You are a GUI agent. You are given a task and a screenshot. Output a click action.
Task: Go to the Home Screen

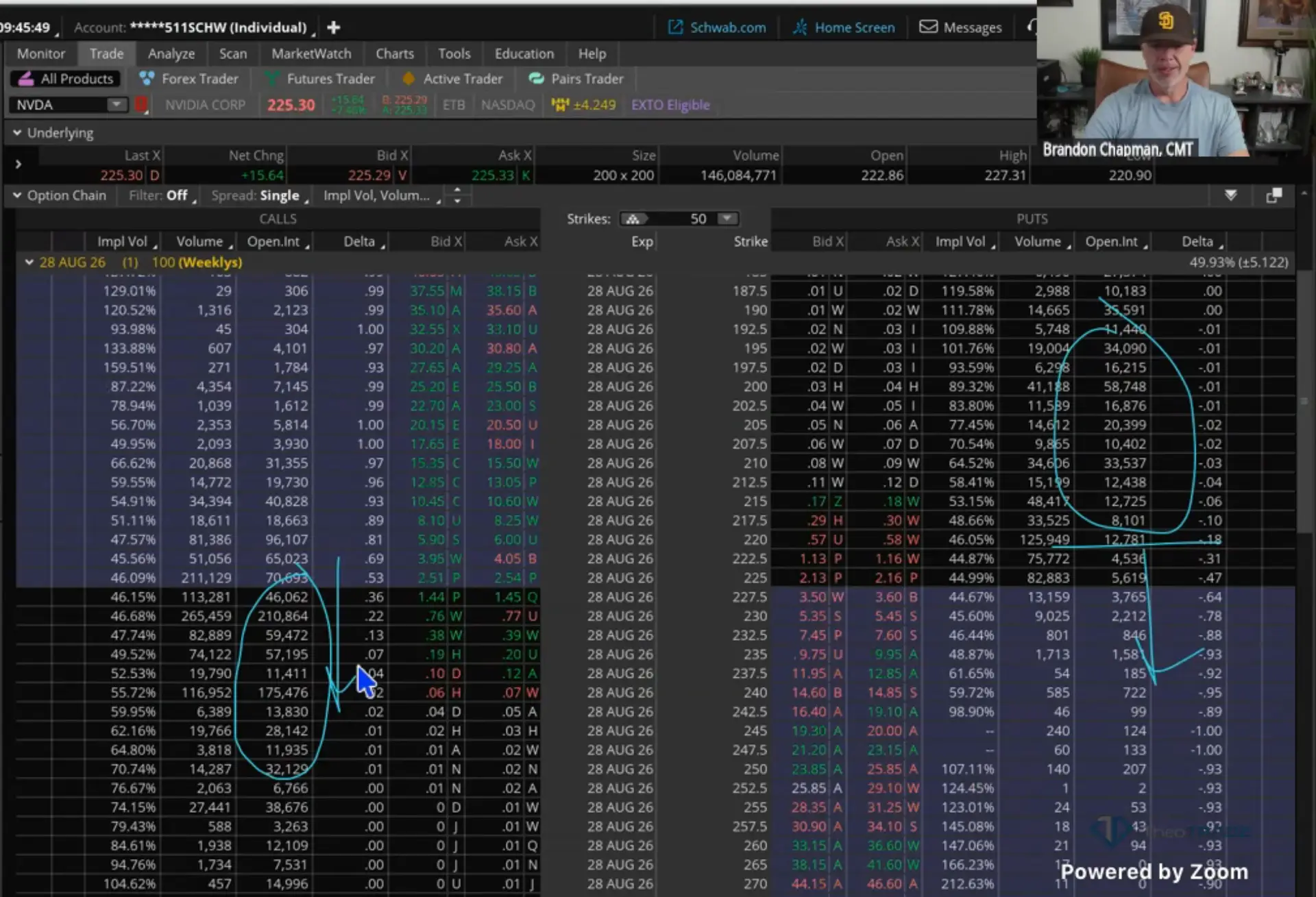click(844, 27)
